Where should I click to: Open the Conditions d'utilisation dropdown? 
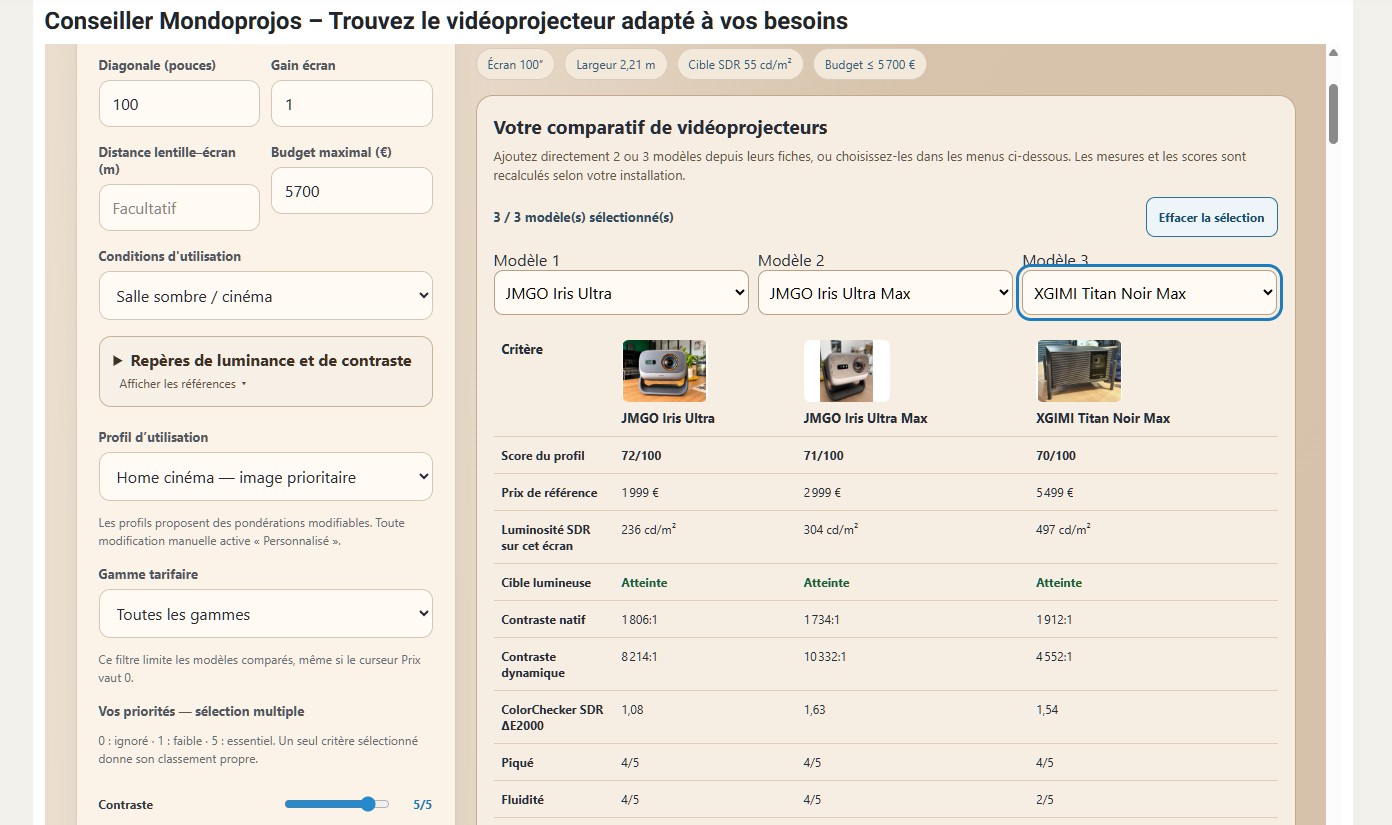coord(266,296)
